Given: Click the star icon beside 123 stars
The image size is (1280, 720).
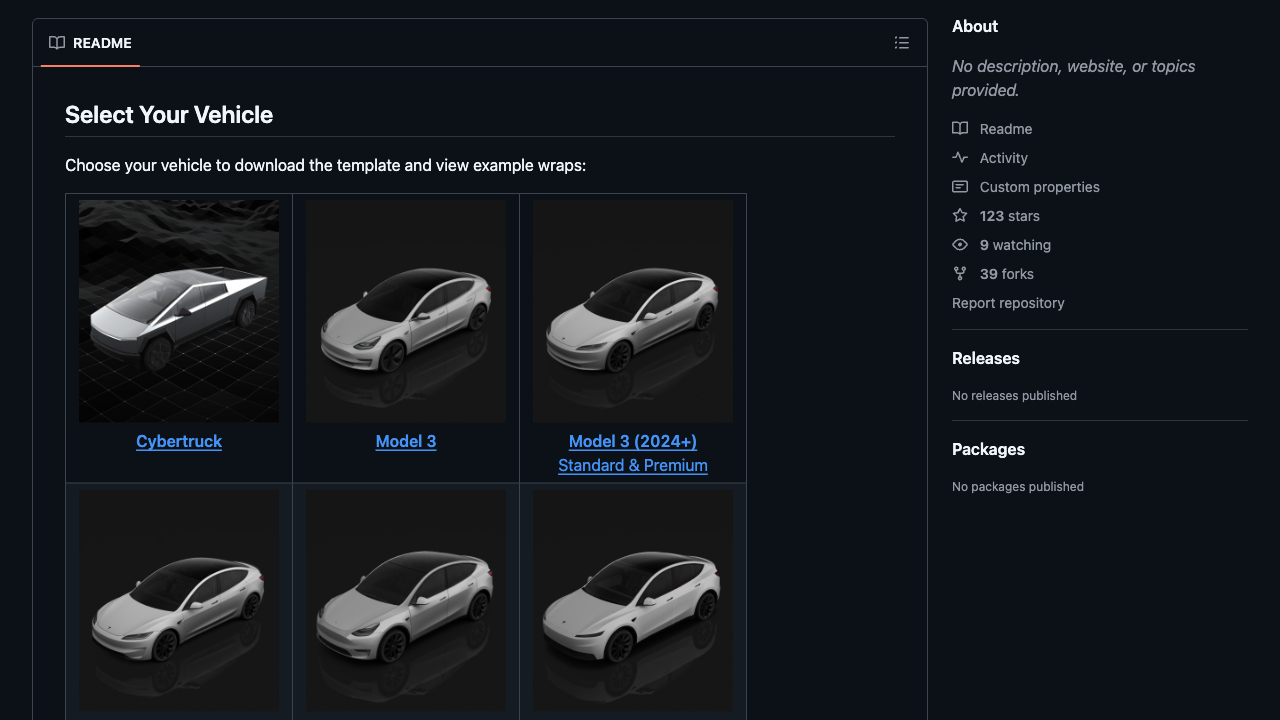Looking at the screenshot, I should pyautogui.click(x=960, y=216).
